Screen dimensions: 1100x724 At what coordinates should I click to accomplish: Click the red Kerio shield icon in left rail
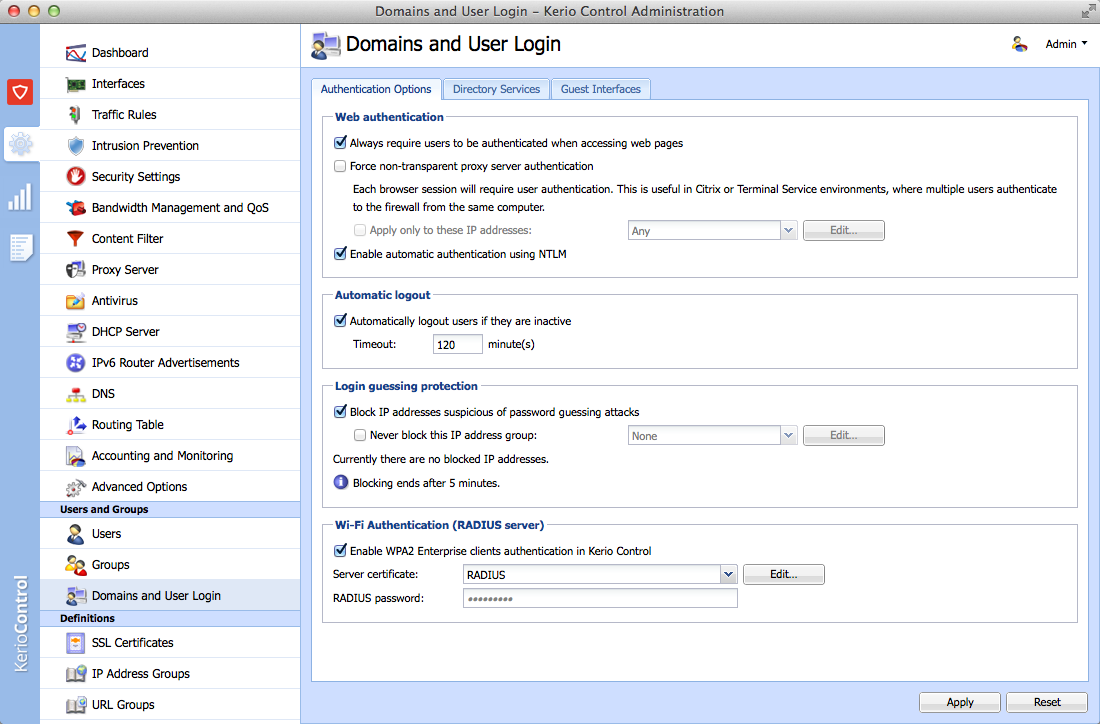pos(20,92)
